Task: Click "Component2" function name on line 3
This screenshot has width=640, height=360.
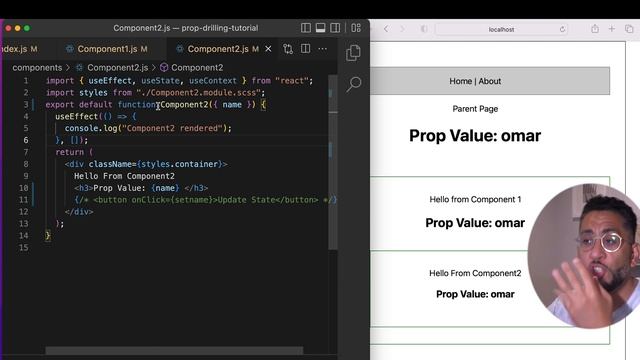Action: [184, 104]
